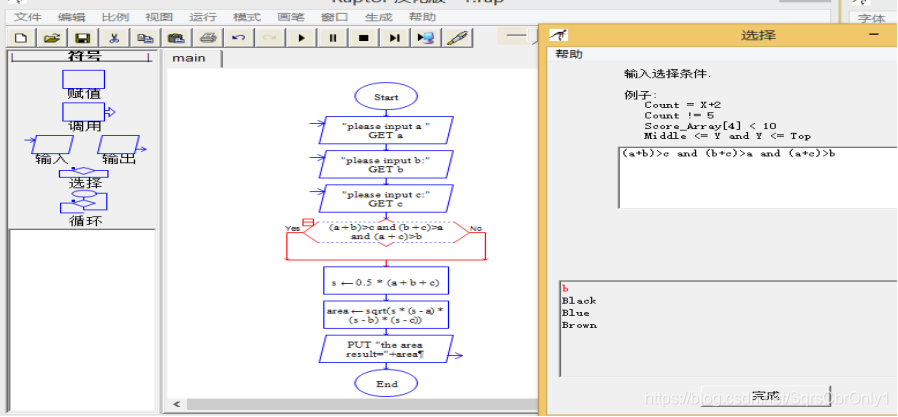Click the Start oval in flowchart
The image size is (898, 417).
click(x=386, y=97)
